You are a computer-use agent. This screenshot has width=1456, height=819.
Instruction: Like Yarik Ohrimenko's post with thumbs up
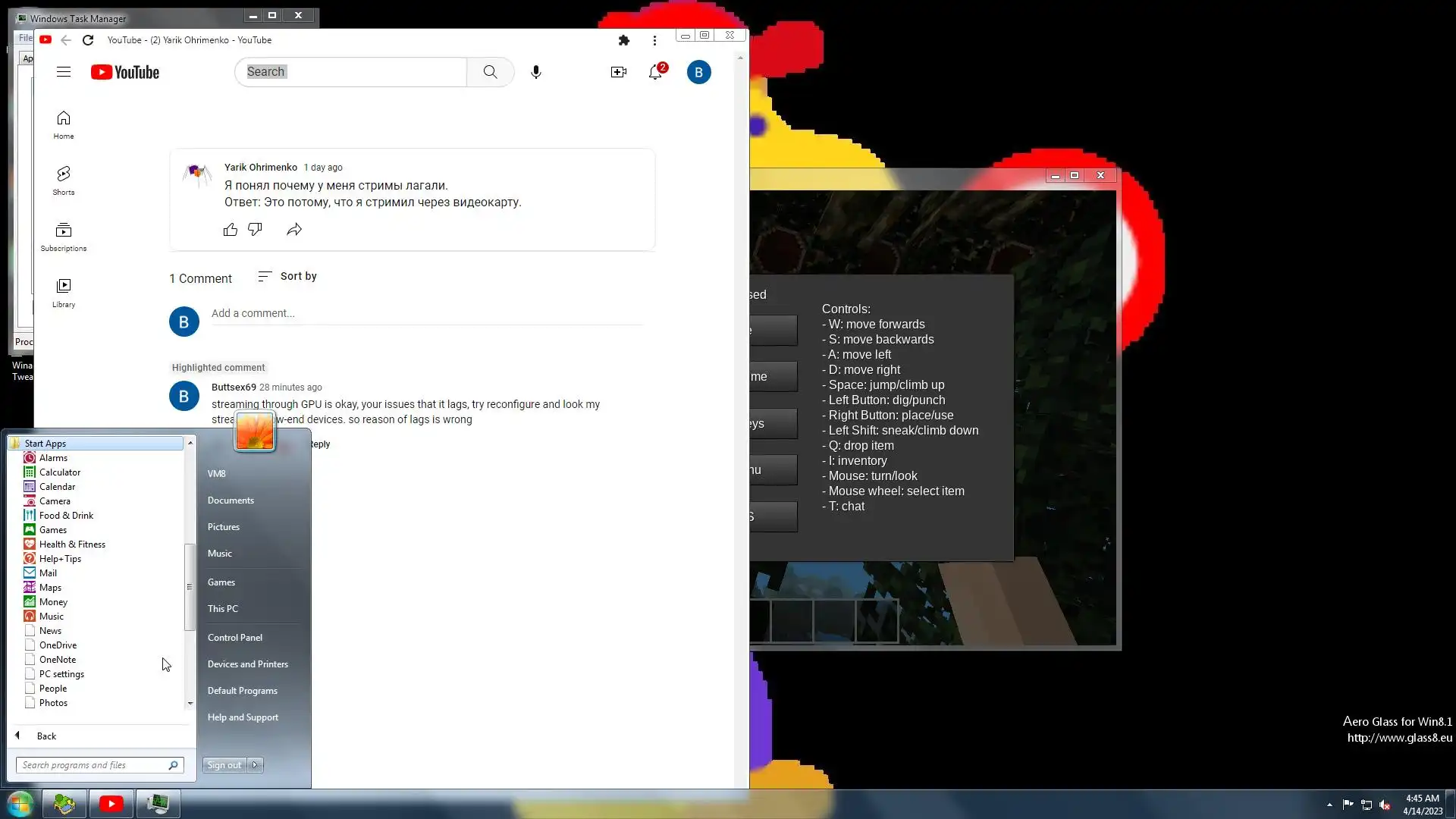[231, 230]
